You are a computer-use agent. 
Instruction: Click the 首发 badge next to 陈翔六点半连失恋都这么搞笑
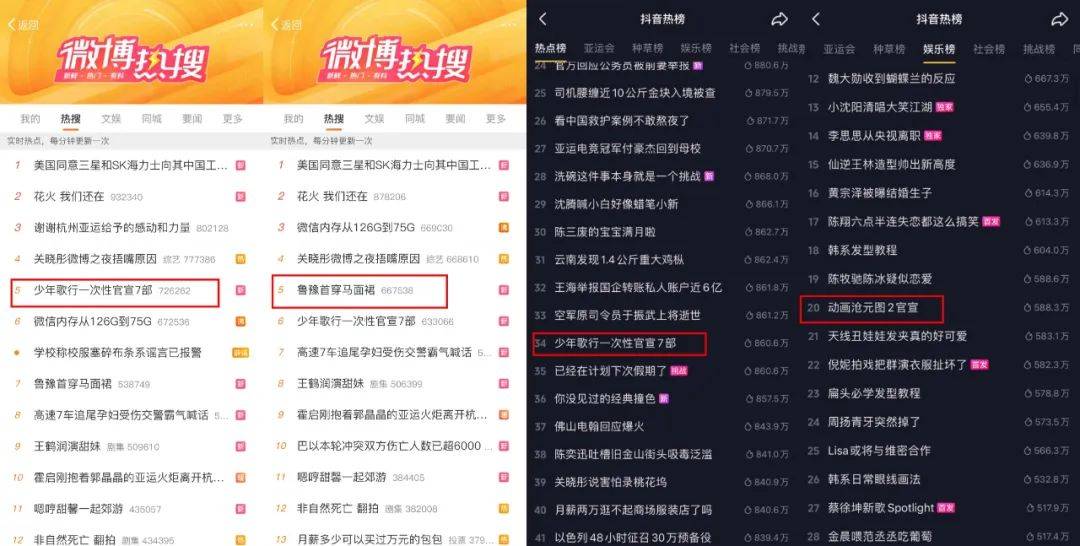click(990, 222)
